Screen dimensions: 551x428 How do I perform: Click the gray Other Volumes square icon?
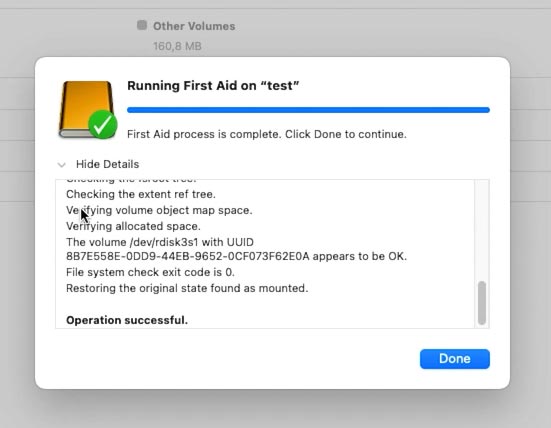(142, 25)
